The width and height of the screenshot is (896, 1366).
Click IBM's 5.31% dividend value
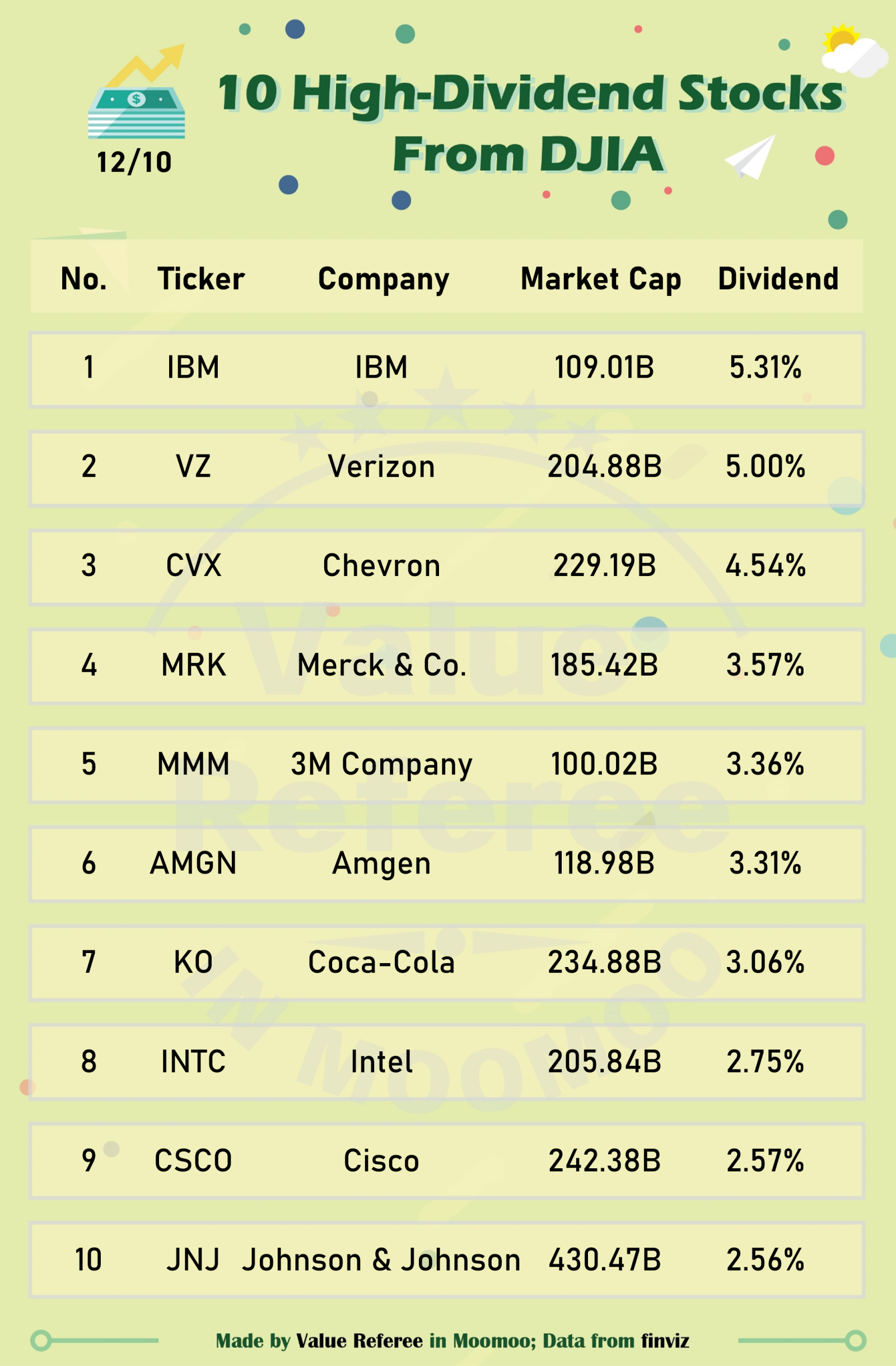point(765,368)
